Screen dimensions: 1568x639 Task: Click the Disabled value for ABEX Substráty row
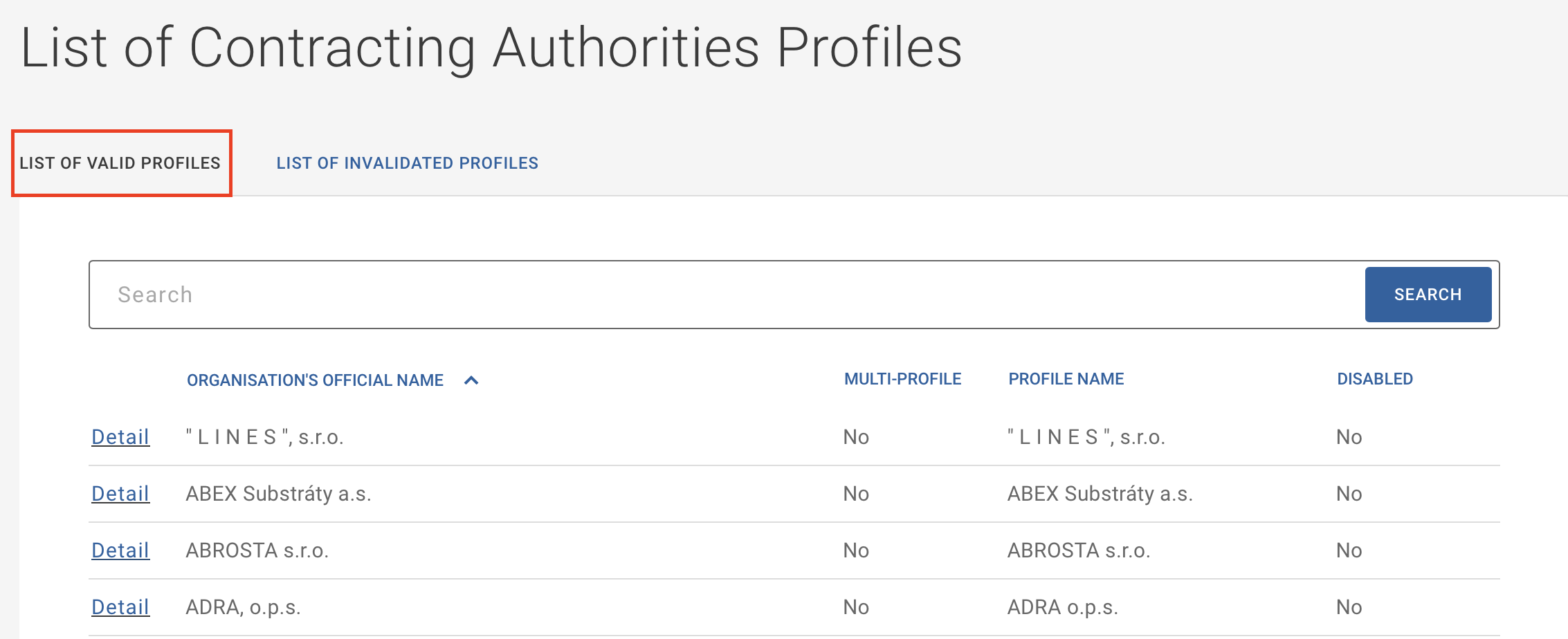click(x=1349, y=494)
